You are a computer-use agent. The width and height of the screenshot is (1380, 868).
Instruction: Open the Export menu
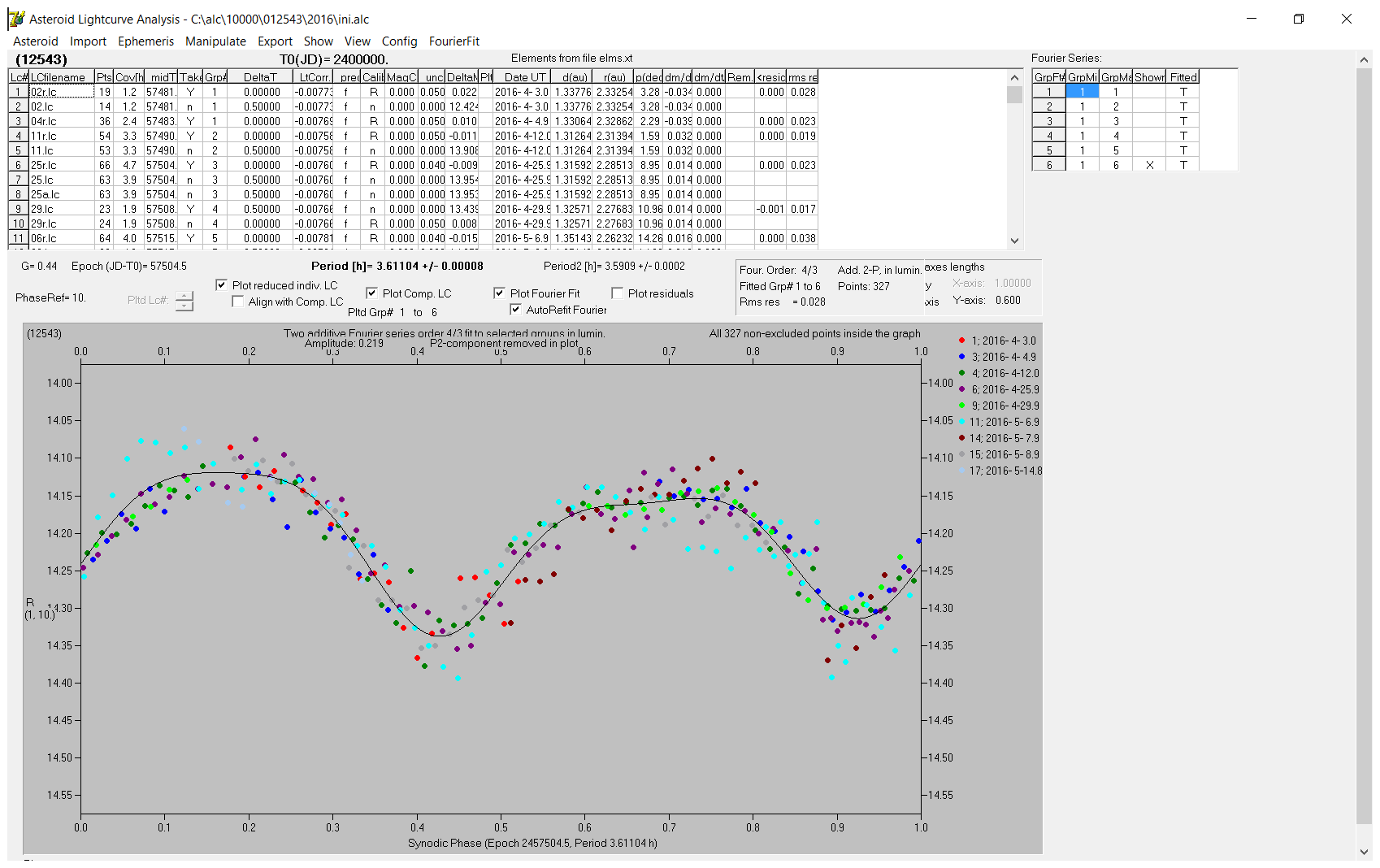point(275,41)
